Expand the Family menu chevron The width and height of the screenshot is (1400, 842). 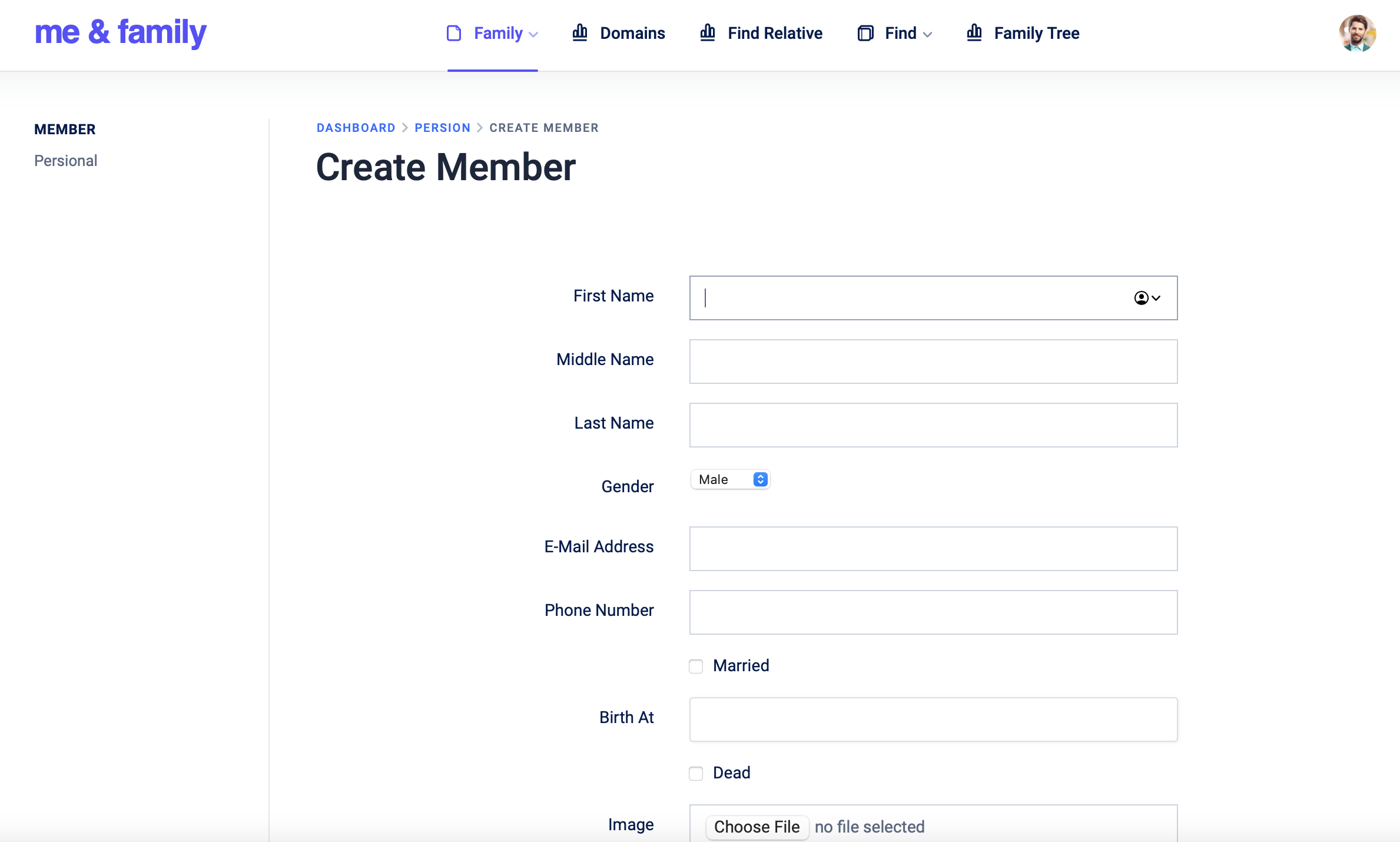(534, 35)
